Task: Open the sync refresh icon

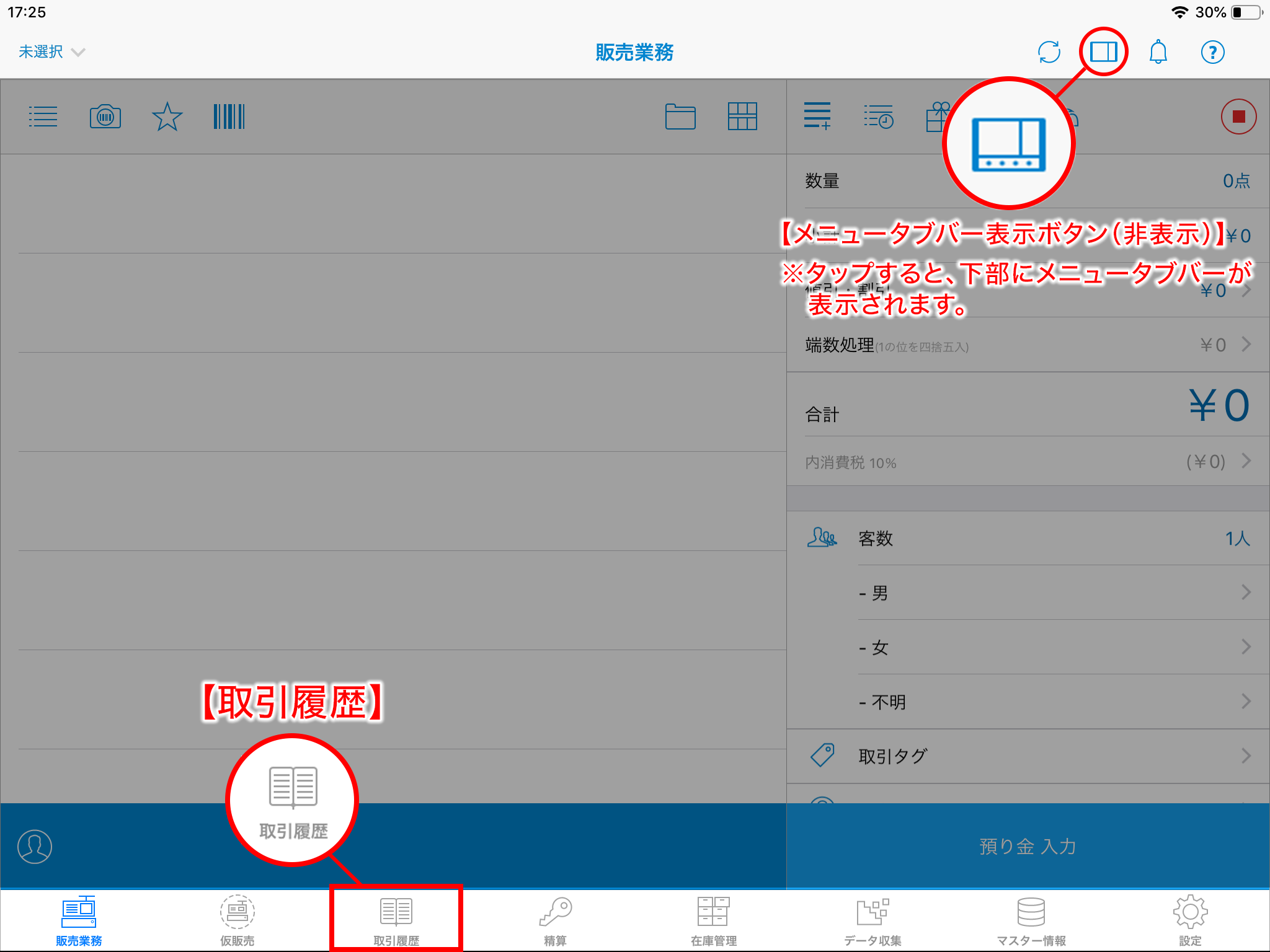Action: (1049, 52)
